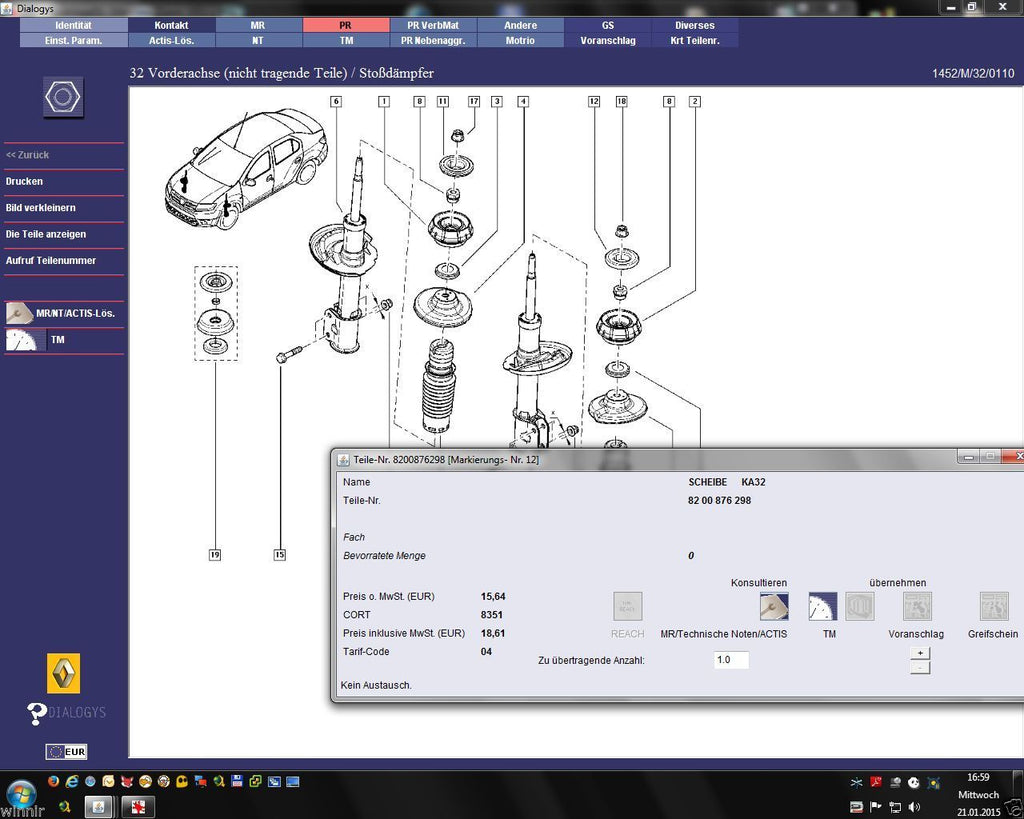Click the volume speaker tray icon
The image size is (1024, 819).
[x=914, y=807]
